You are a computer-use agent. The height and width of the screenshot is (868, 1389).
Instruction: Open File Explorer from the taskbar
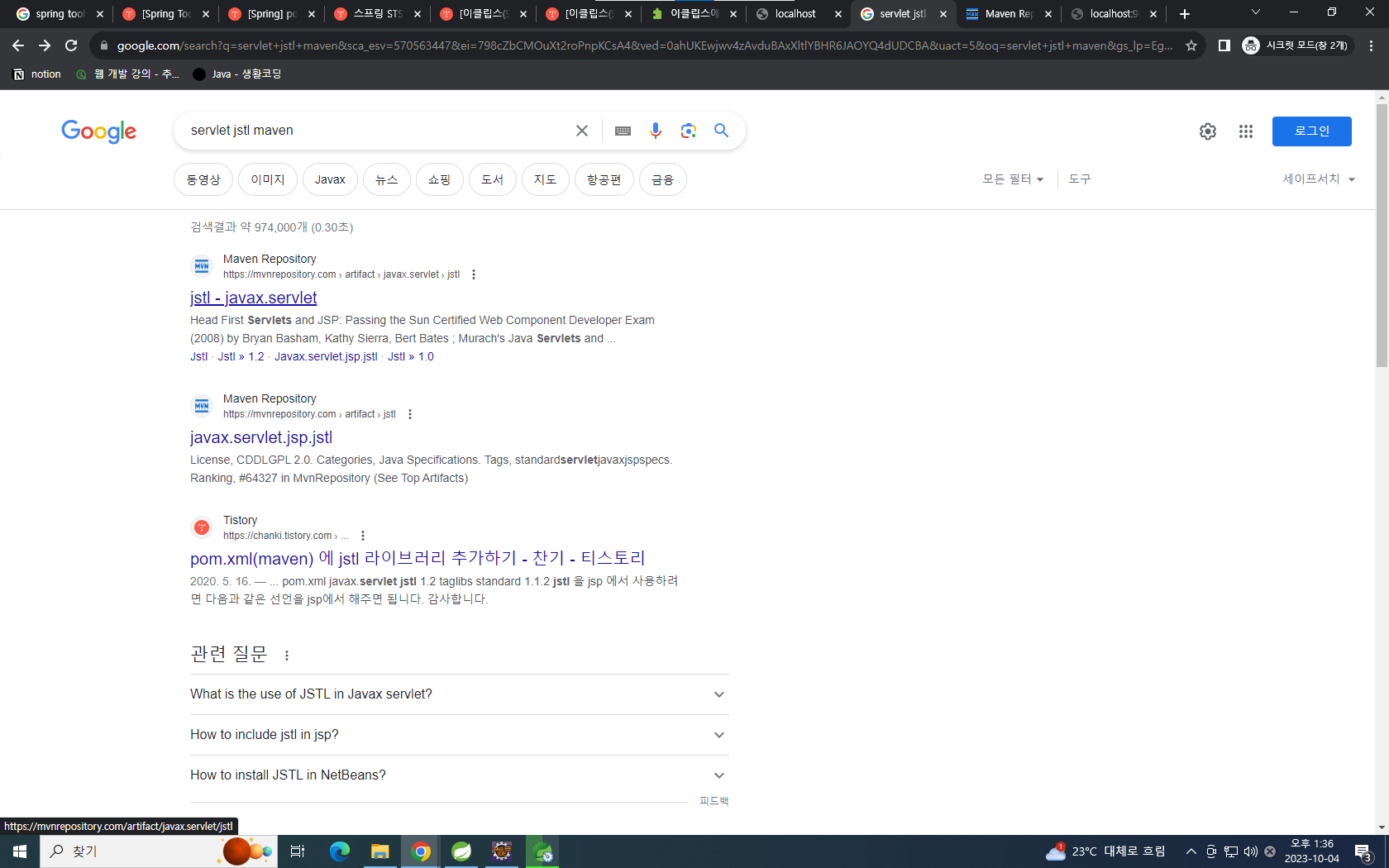[x=380, y=851]
